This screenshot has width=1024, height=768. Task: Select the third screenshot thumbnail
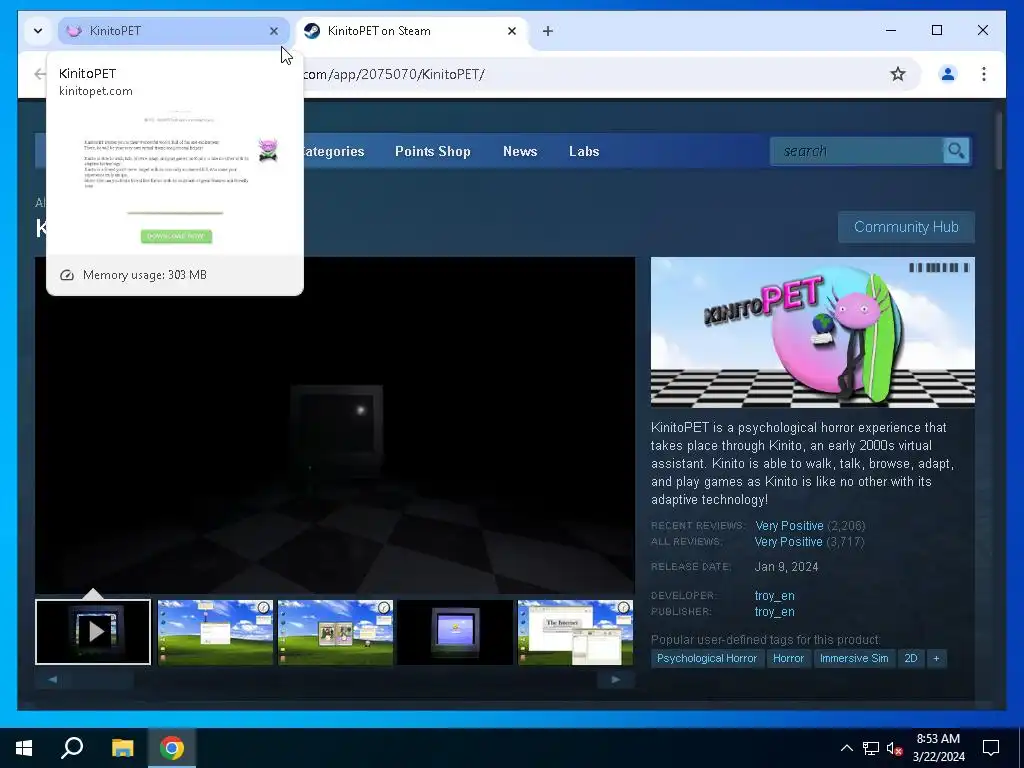tap(336, 632)
